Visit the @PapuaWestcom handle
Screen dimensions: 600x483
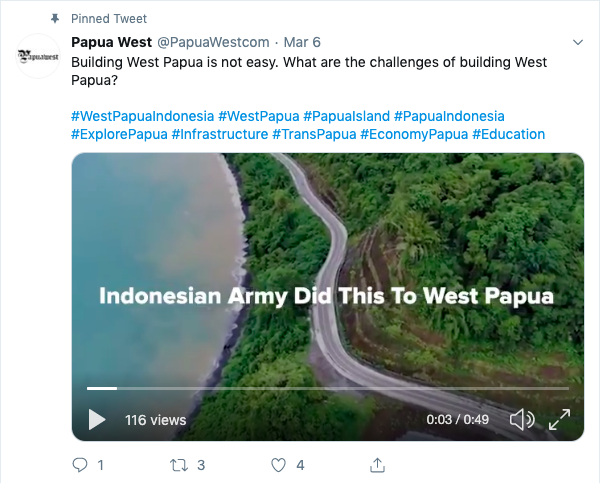(x=211, y=43)
